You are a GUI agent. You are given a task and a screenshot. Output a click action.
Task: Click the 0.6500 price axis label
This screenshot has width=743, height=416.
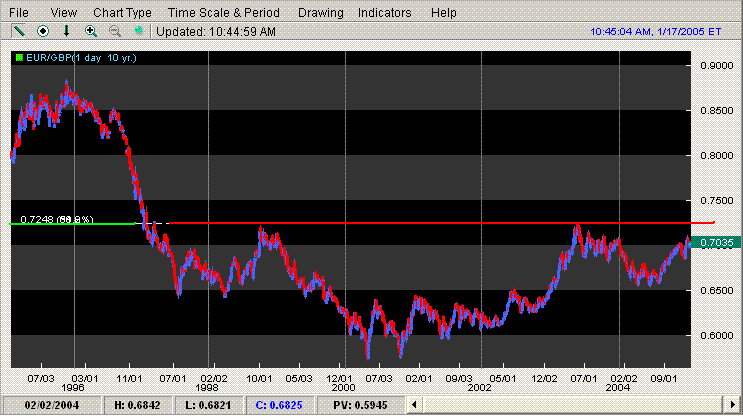click(716, 290)
